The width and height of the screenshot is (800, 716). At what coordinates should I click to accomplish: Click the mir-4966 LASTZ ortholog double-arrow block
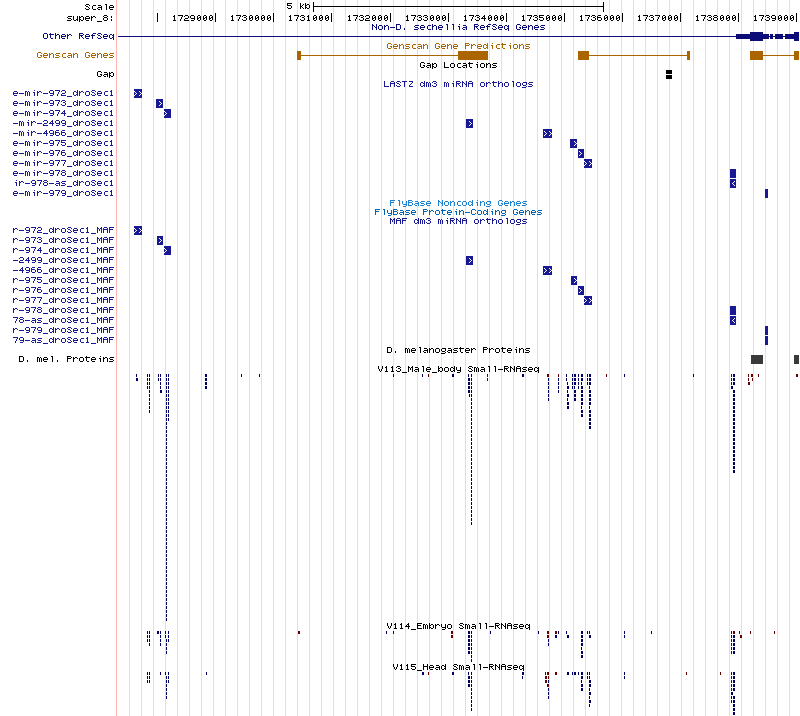(547, 133)
